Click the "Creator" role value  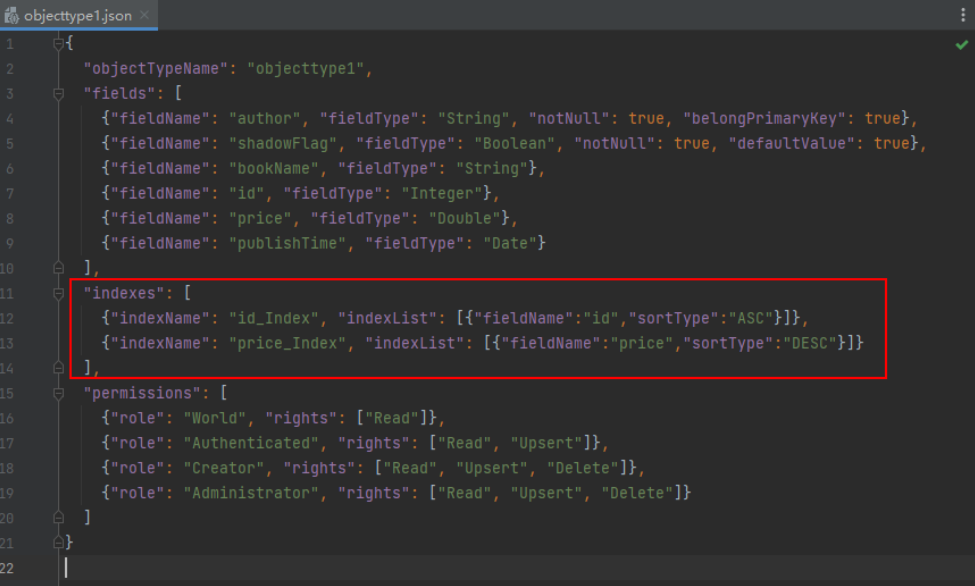coord(224,468)
